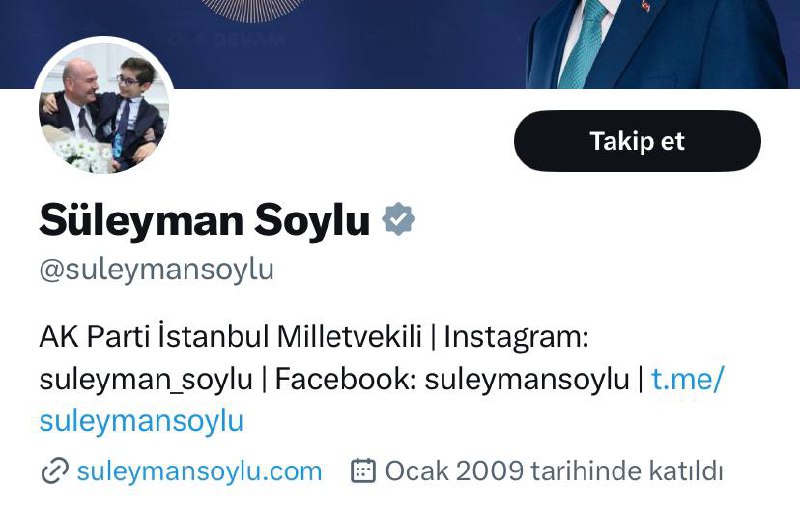
Task: Open the dark blue header banner image
Action: 400,44
